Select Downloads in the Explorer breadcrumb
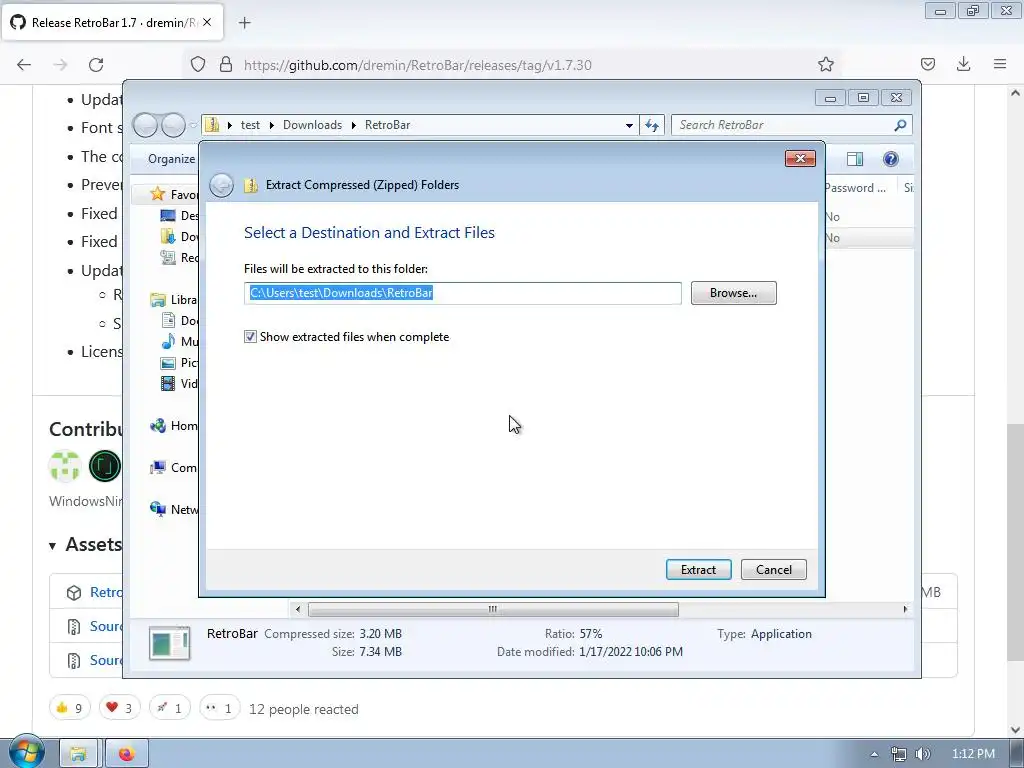1024x768 pixels. (x=312, y=125)
